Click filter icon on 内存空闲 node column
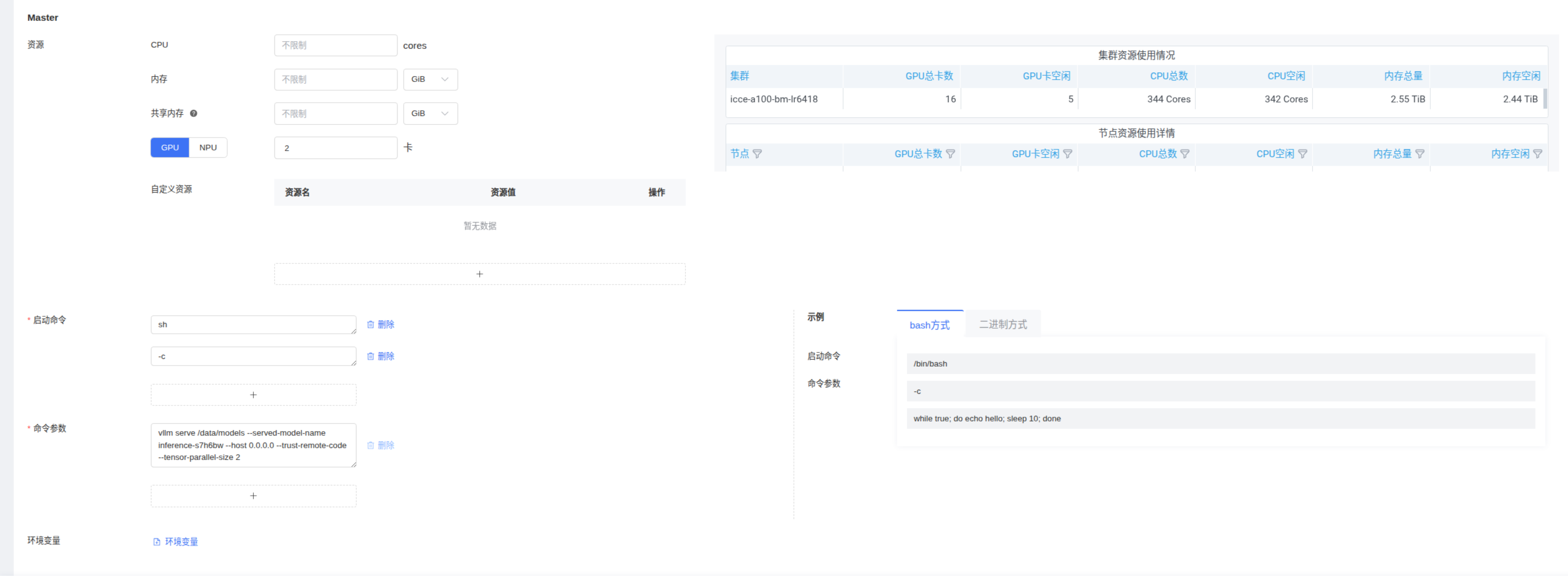1568x576 pixels. (1538, 154)
